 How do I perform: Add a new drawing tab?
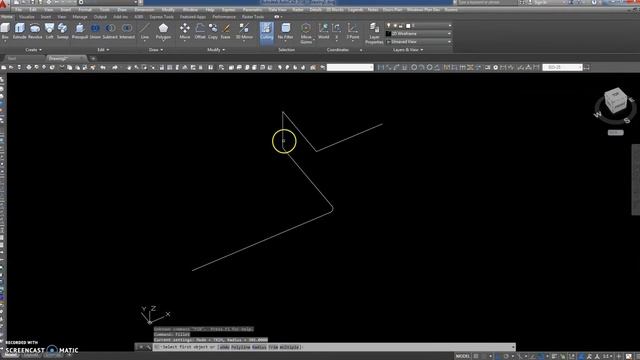93,58
